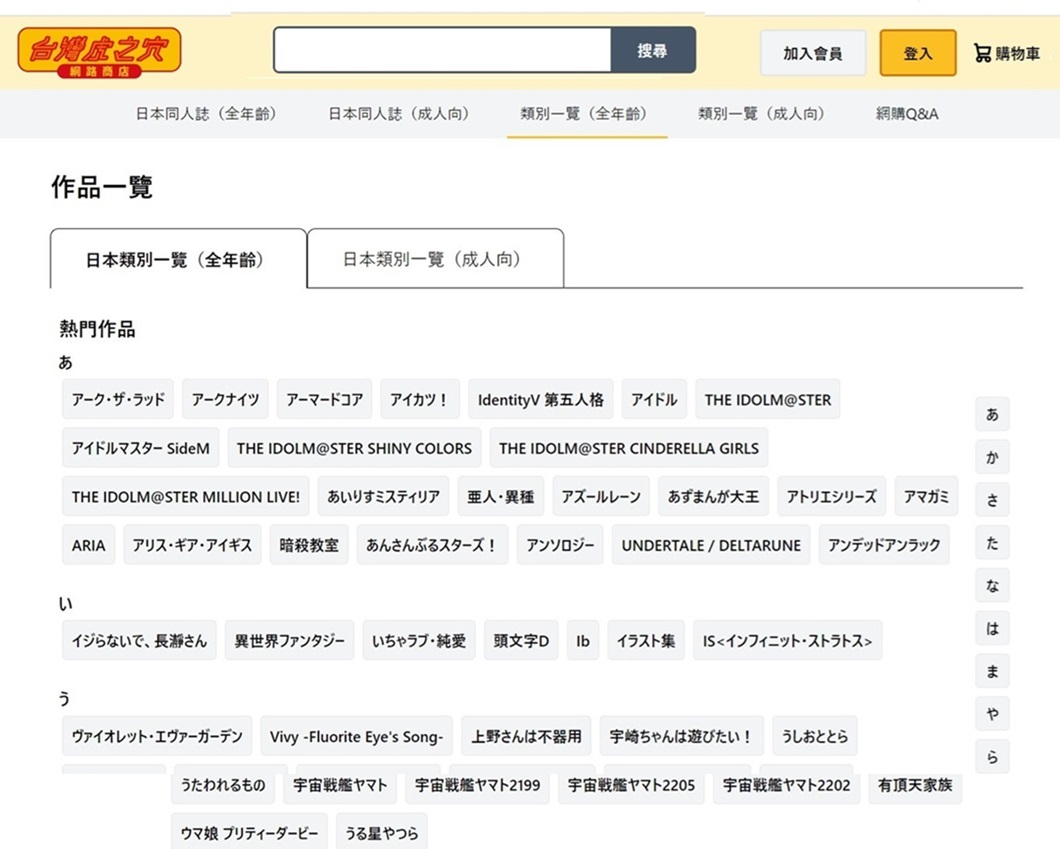Viewport: 1060px width, 849px height.
Task: Open 類別一覧（成人向）navigation item
Action: 764,113
